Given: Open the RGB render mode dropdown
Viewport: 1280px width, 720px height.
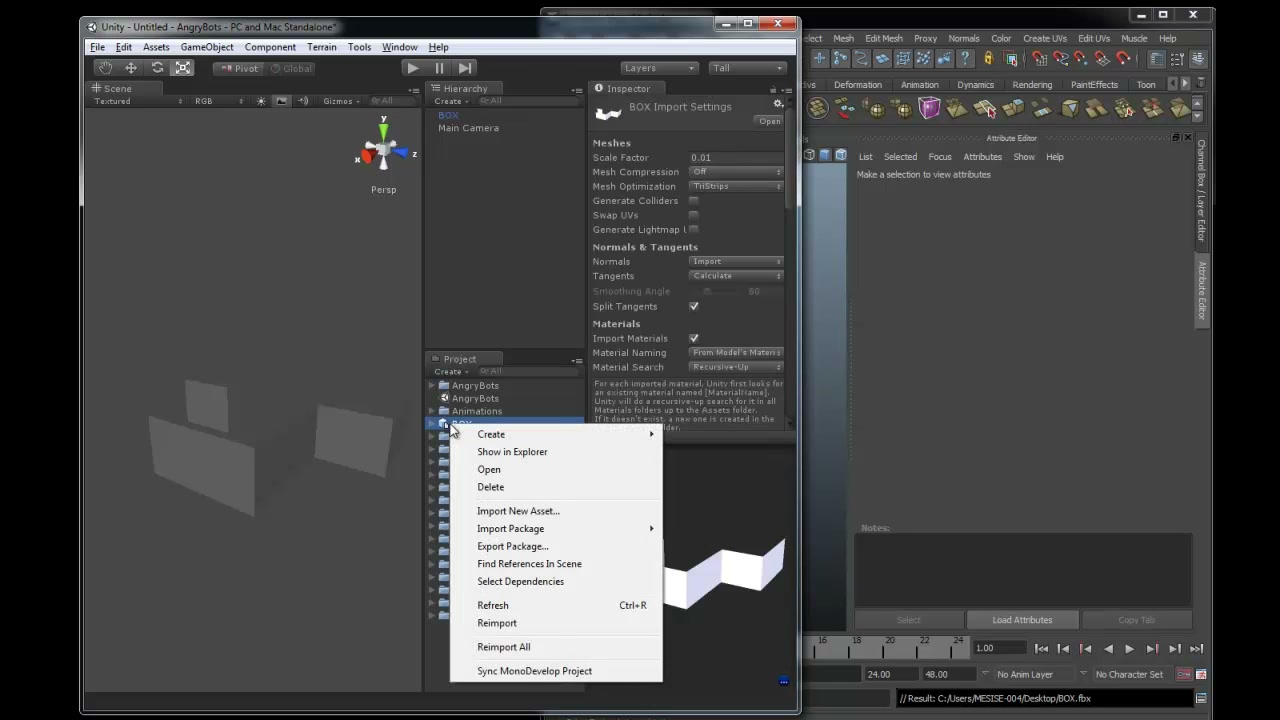Looking at the screenshot, I should coord(218,101).
